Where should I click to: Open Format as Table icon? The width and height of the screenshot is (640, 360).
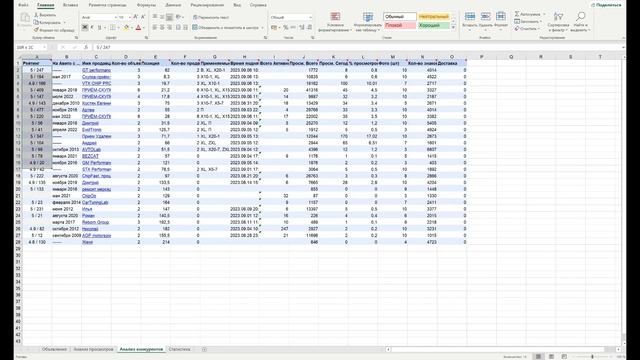[x=368, y=16]
